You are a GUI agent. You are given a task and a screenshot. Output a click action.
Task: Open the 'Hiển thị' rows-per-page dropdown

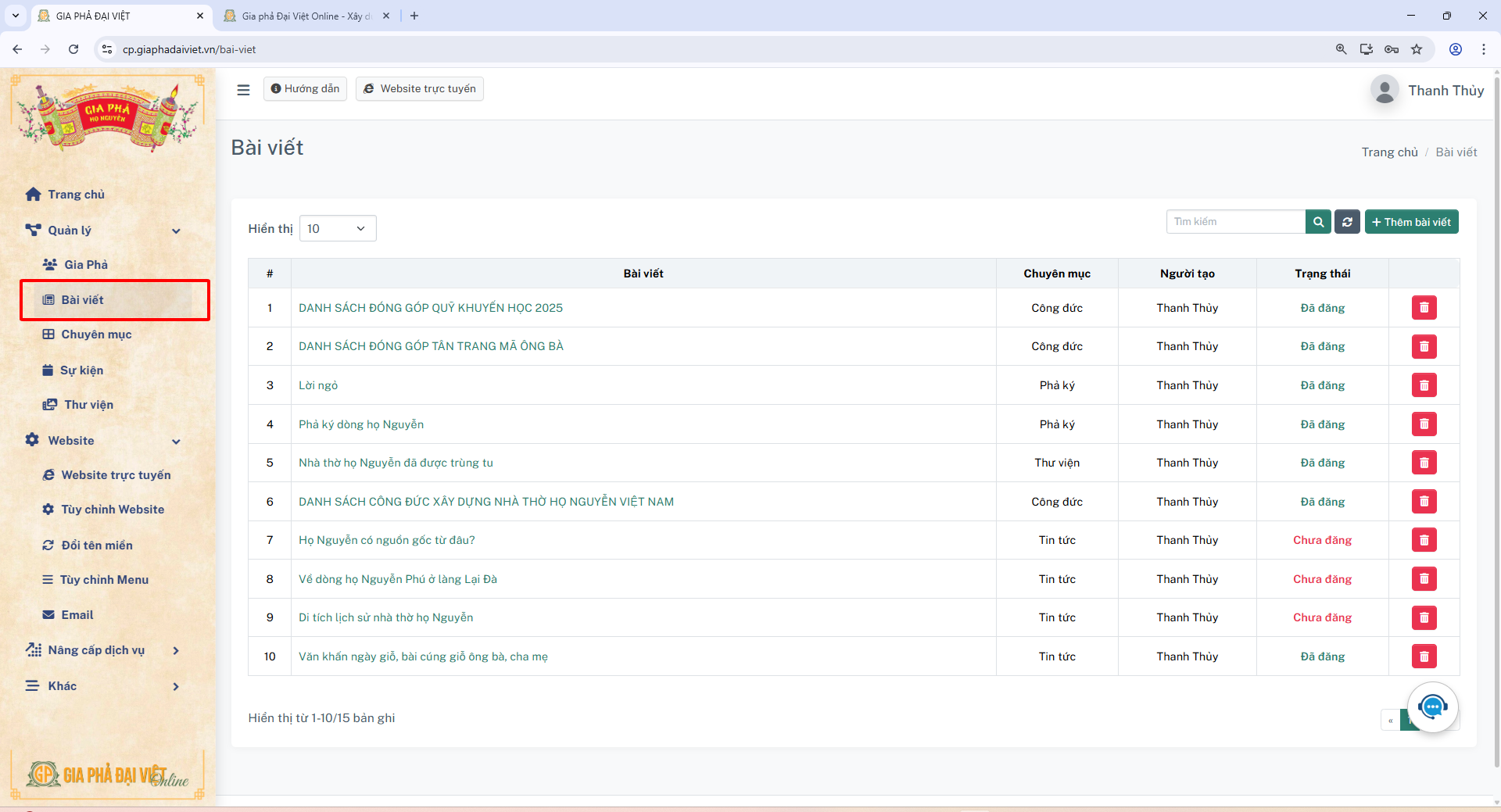[337, 229]
